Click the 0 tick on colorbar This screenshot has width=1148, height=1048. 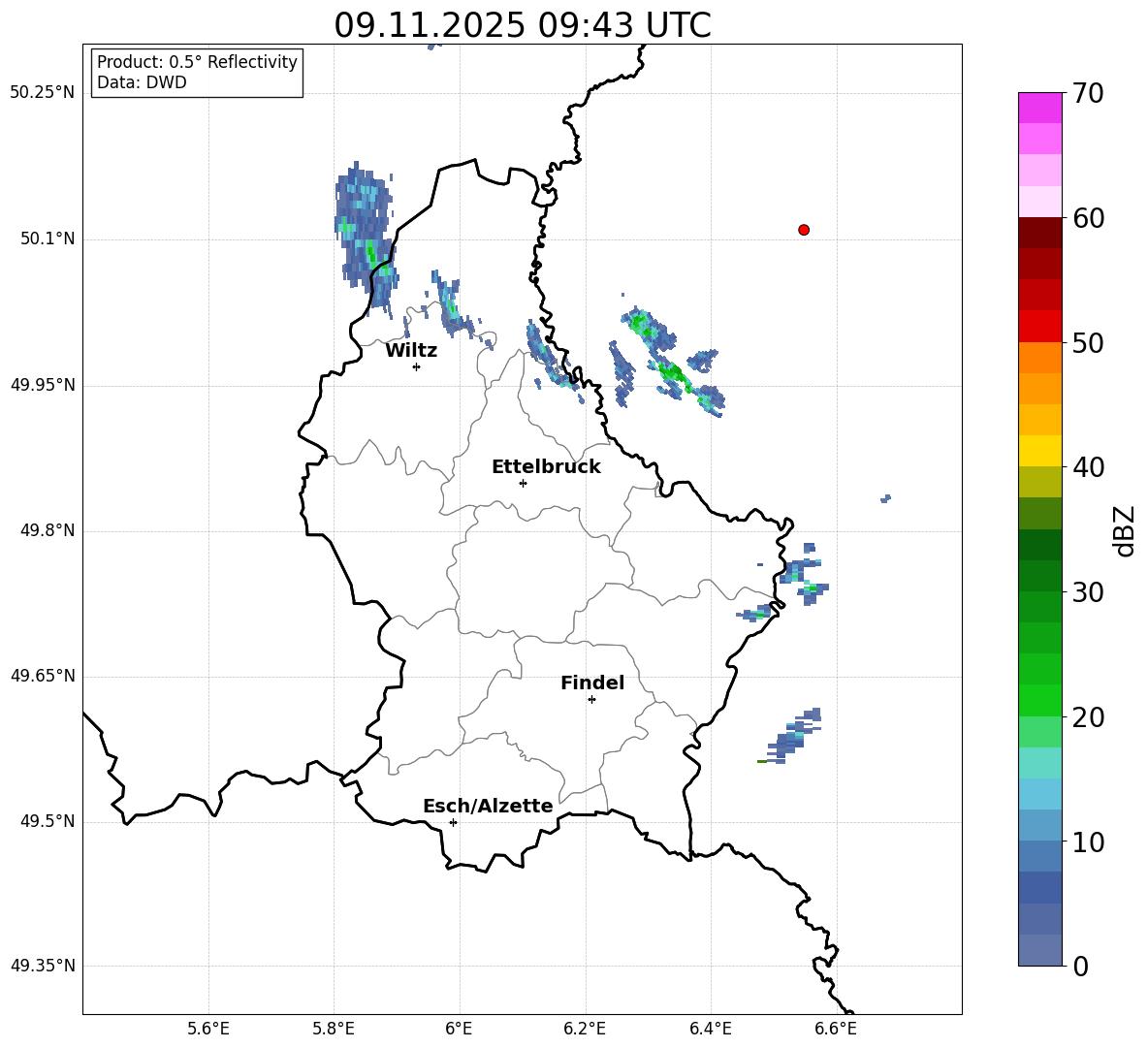(1080, 966)
